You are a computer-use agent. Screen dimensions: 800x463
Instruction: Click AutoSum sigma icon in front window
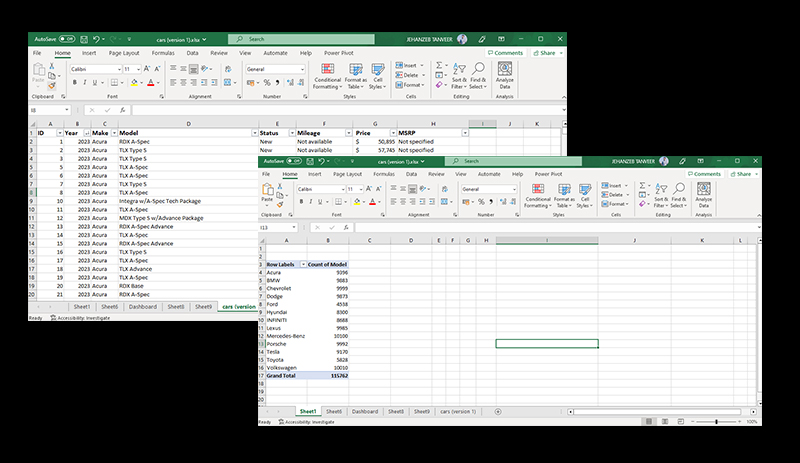(x=642, y=185)
